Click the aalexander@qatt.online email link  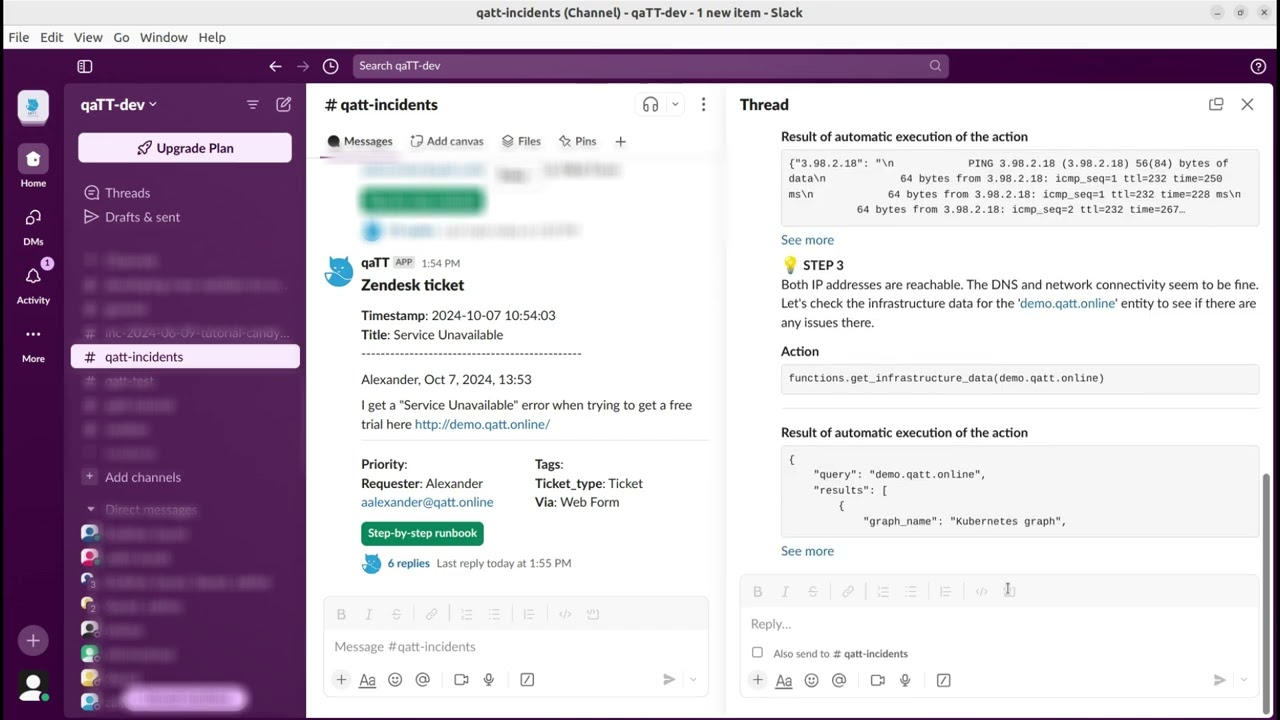(427, 502)
